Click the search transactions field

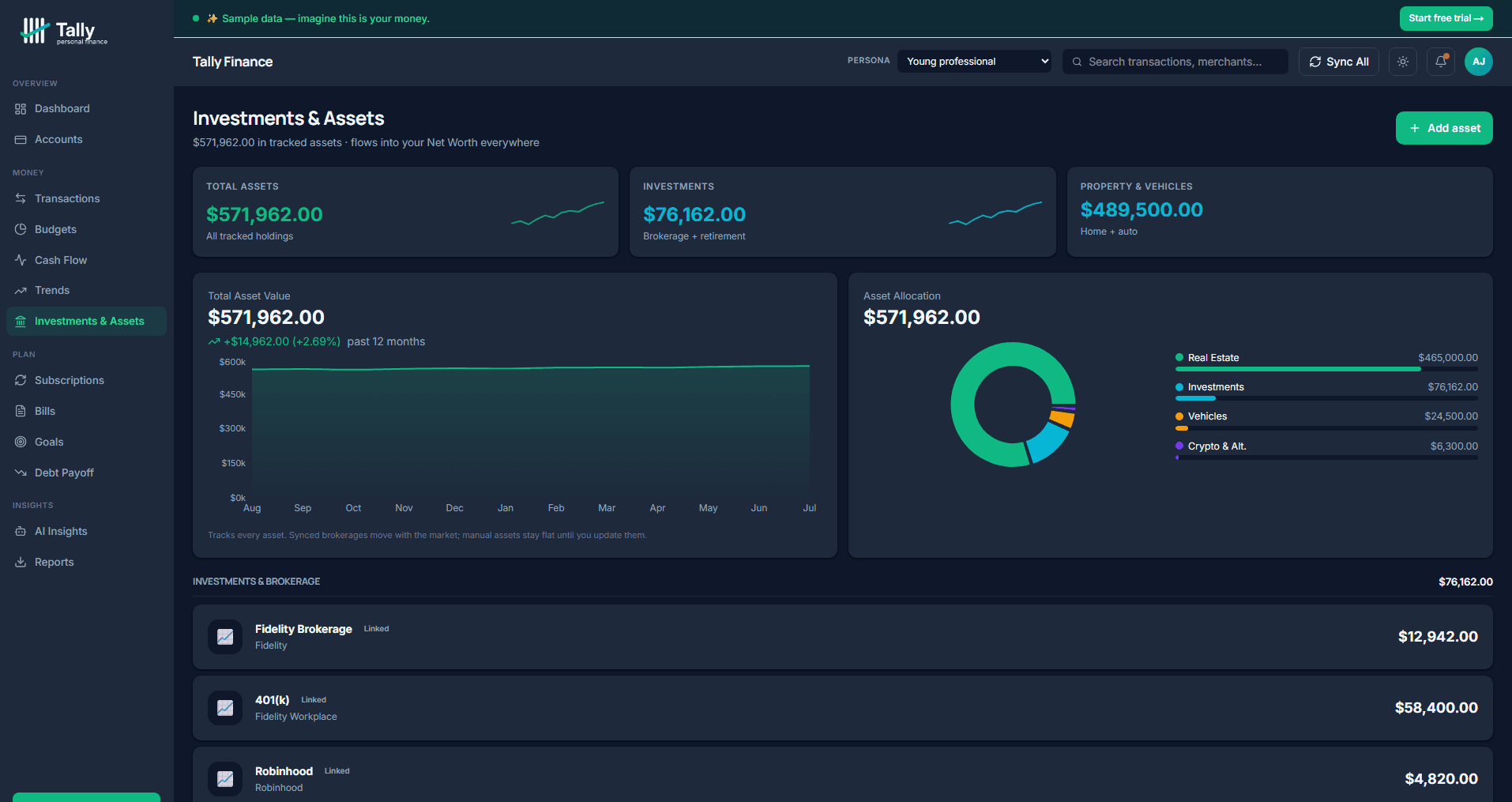tap(1175, 62)
